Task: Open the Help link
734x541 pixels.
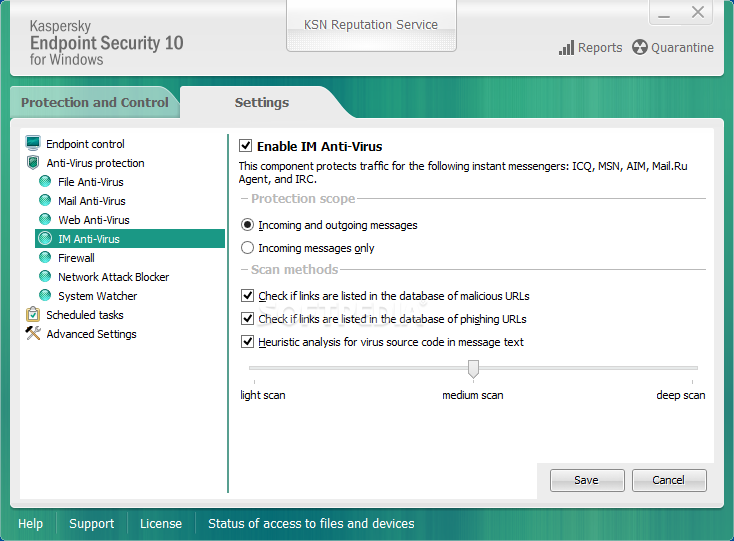Action: 30,523
